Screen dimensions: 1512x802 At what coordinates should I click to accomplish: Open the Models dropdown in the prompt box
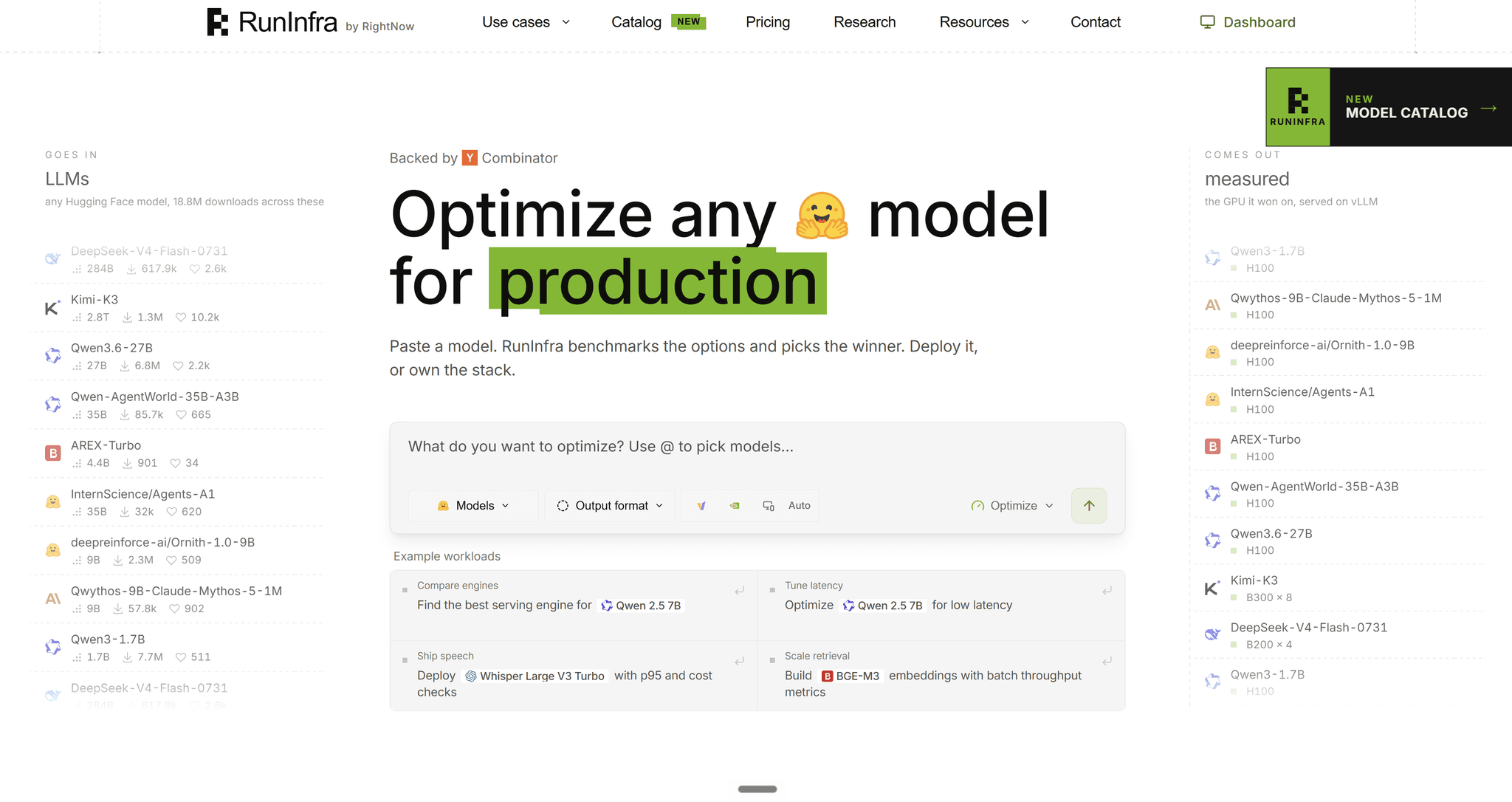pos(473,506)
